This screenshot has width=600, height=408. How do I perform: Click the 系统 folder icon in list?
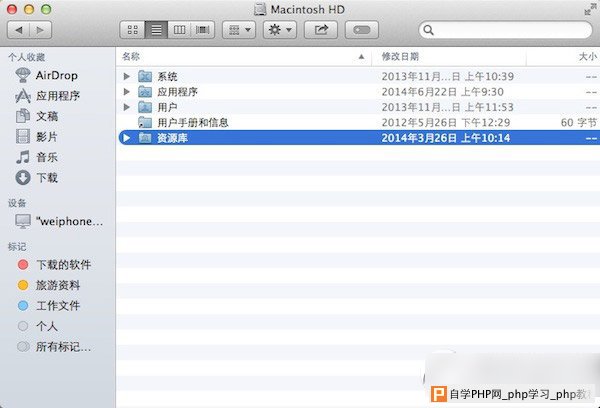pyautogui.click(x=145, y=77)
